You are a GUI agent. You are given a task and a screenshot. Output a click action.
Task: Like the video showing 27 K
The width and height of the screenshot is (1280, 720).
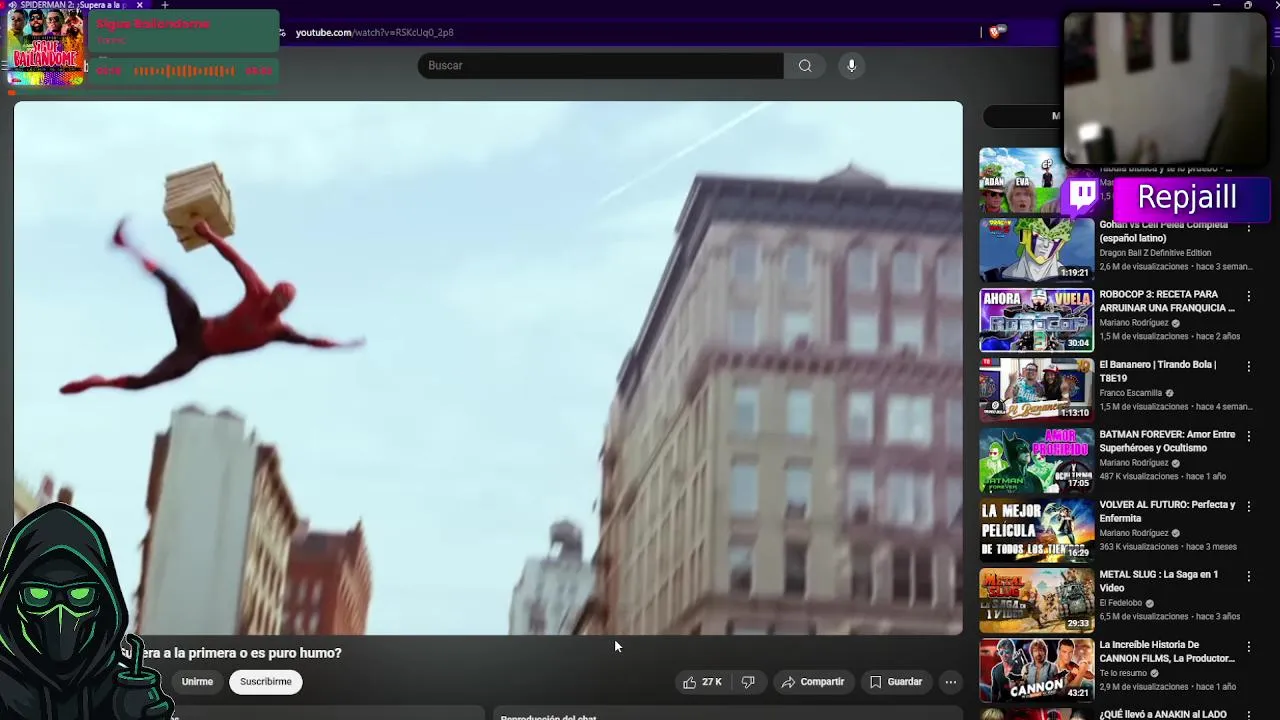(x=702, y=682)
